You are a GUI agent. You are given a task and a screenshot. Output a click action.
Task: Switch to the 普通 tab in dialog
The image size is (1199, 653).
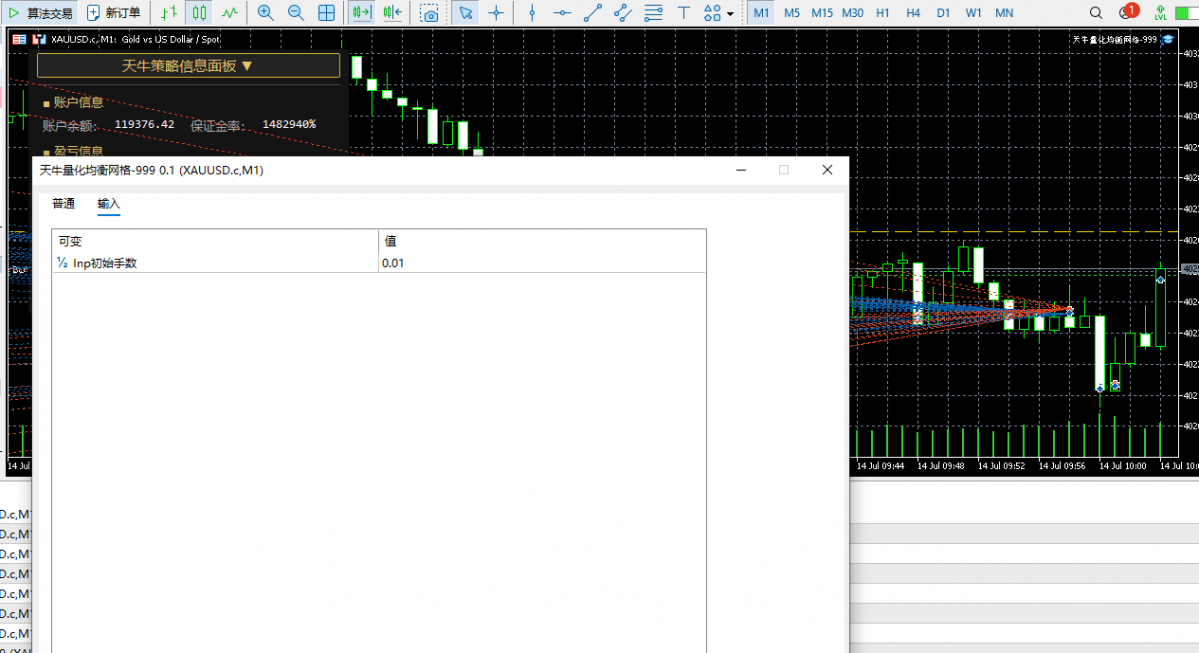coord(63,203)
